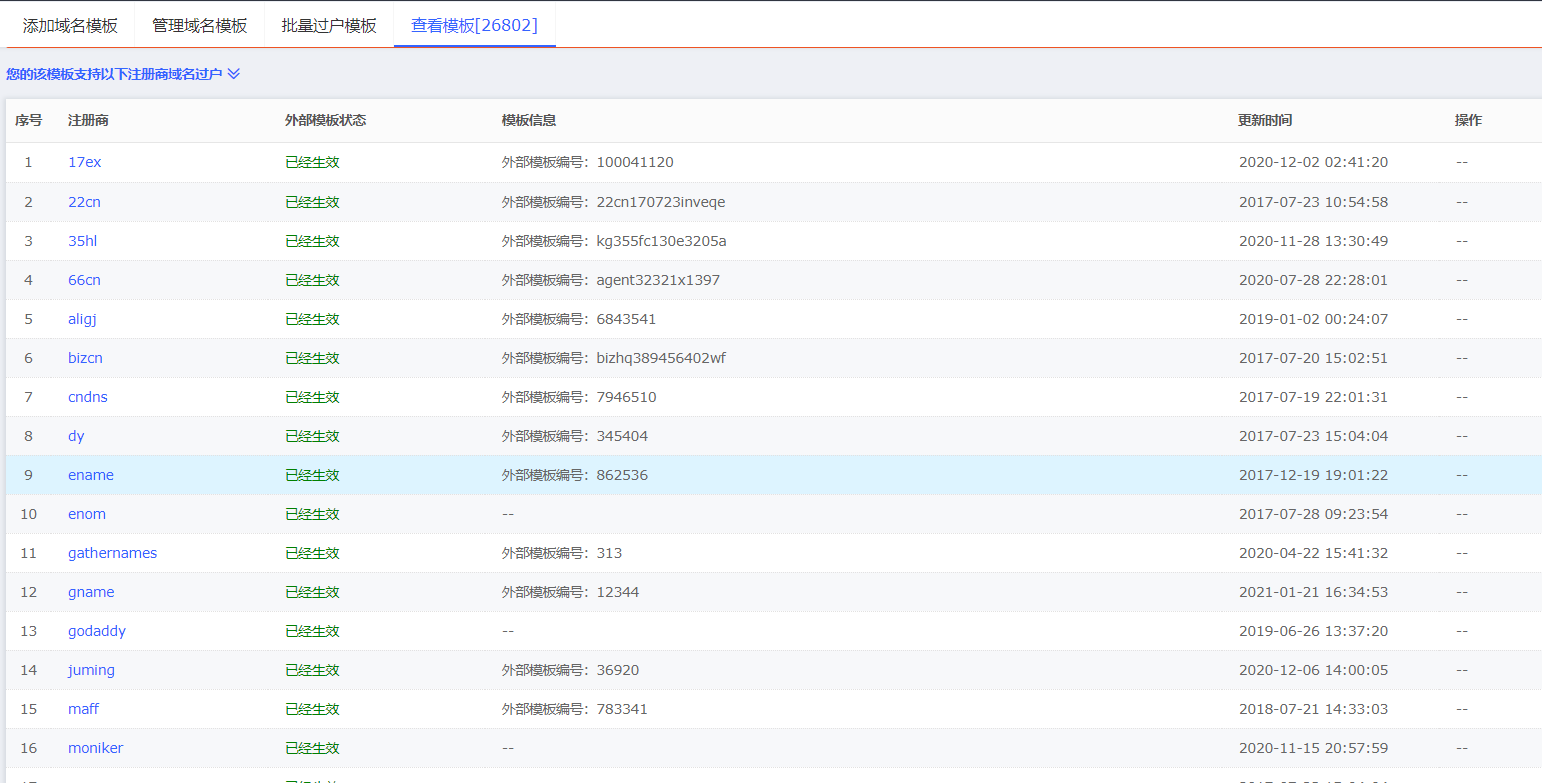
Task: Click the 更新时间 column header
Action: [x=1265, y=120]
